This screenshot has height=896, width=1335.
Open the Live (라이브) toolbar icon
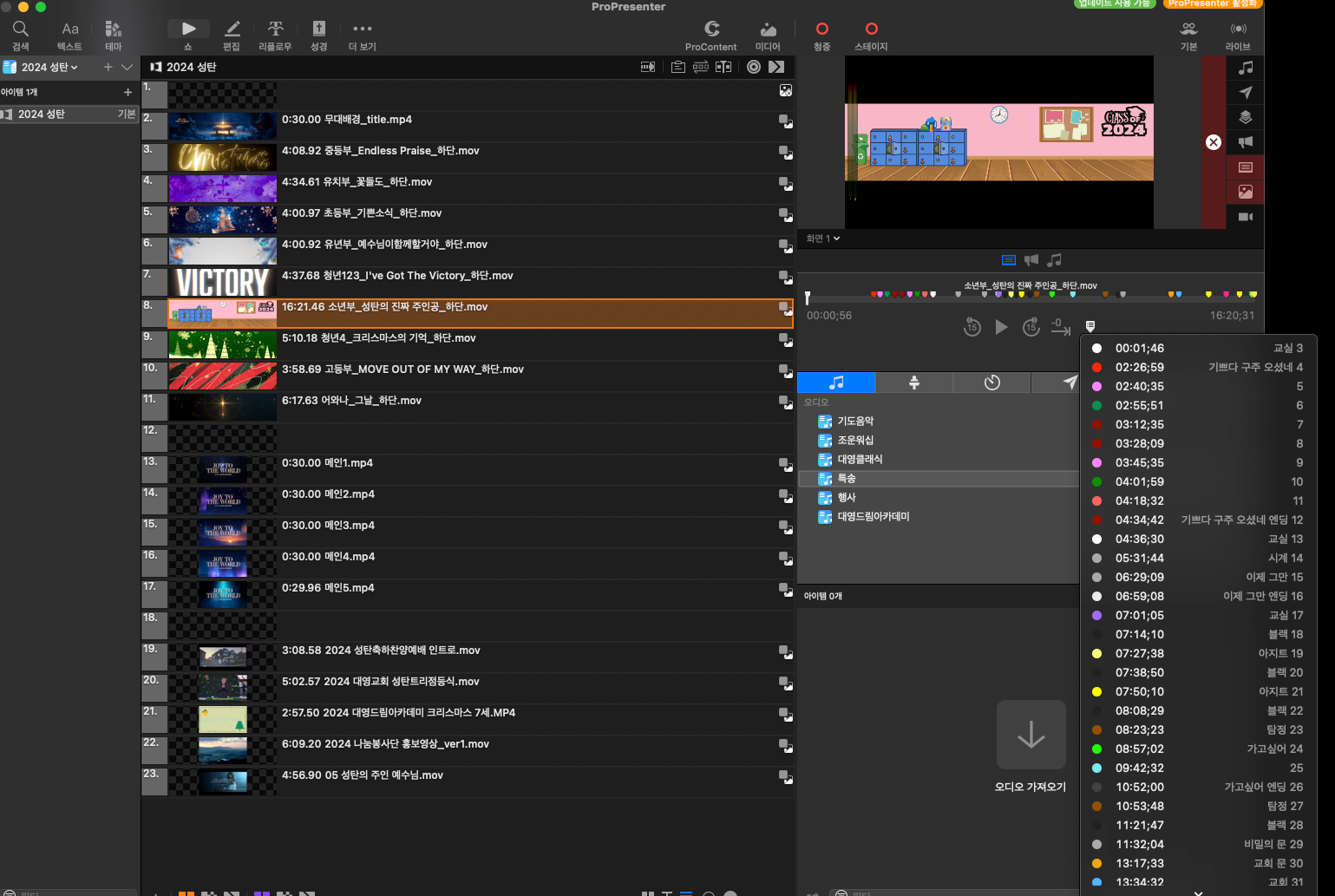pos(1238,35)
